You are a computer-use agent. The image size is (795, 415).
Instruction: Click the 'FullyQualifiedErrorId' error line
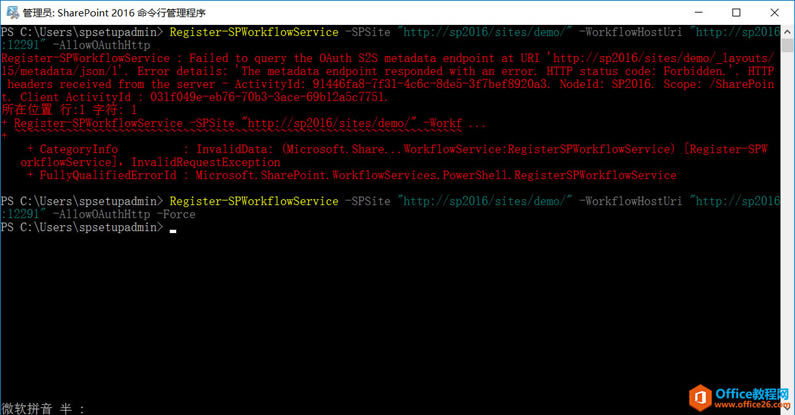click(x=351, y=175)
